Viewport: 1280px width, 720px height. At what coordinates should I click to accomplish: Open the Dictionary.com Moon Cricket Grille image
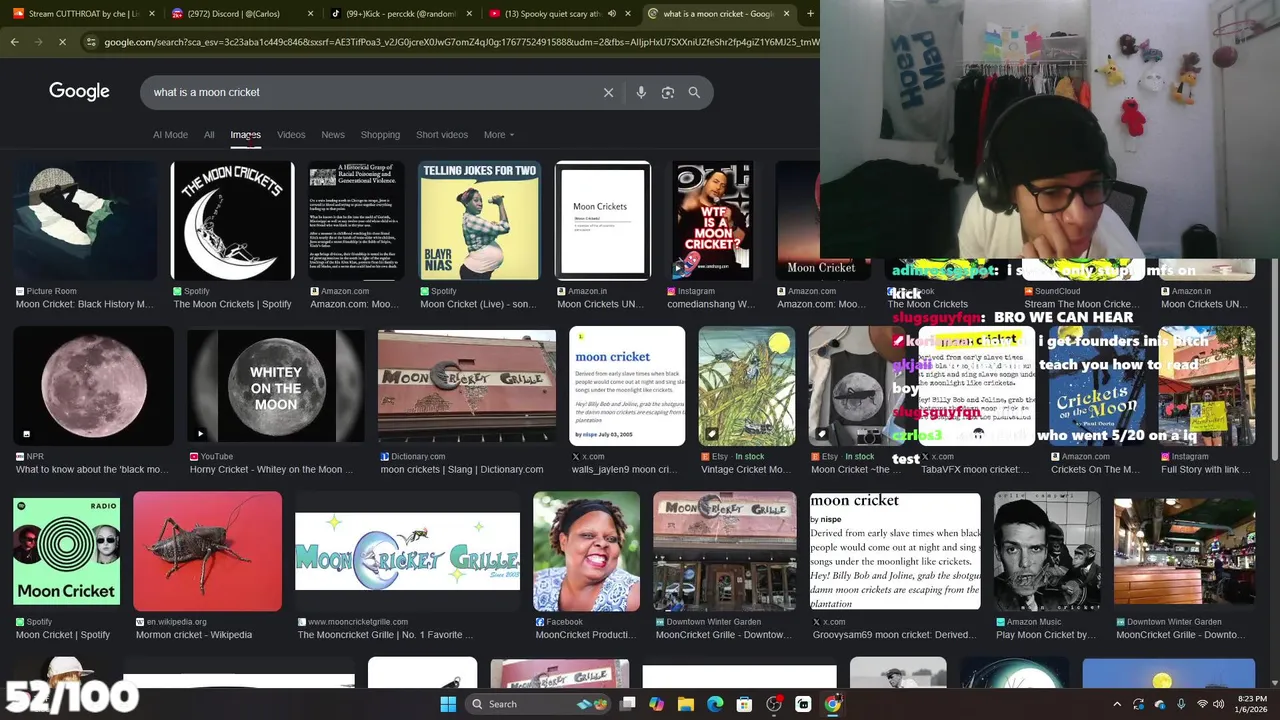point(467,386)
